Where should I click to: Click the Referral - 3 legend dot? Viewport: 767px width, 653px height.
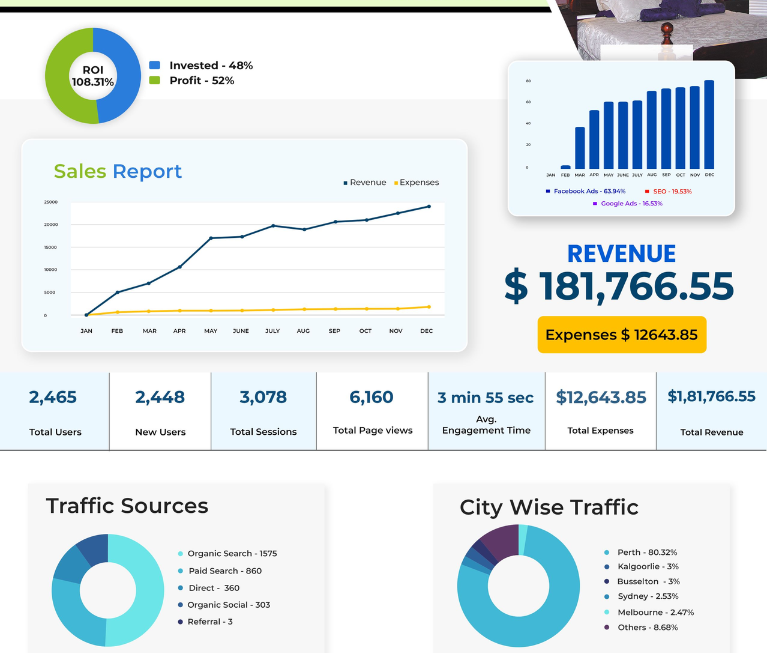pyautogui.click(x=180, y=622)
